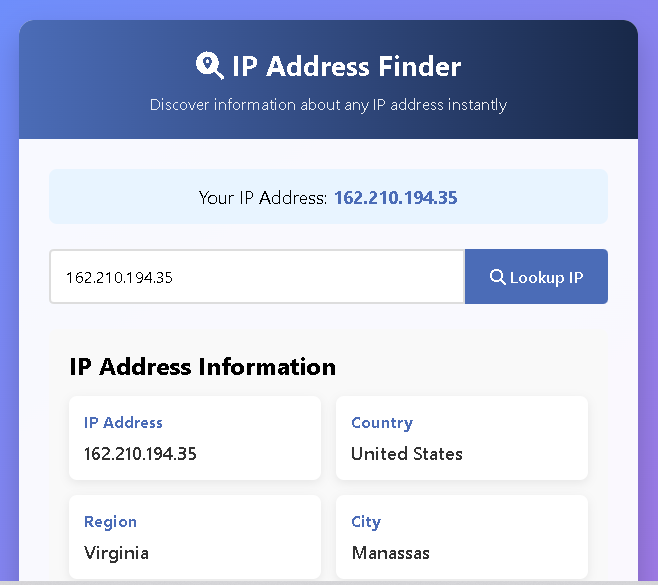The image size is (658, 585).
Task: Click the "Your IP Address:" label
Action: [x=263, y=197]
